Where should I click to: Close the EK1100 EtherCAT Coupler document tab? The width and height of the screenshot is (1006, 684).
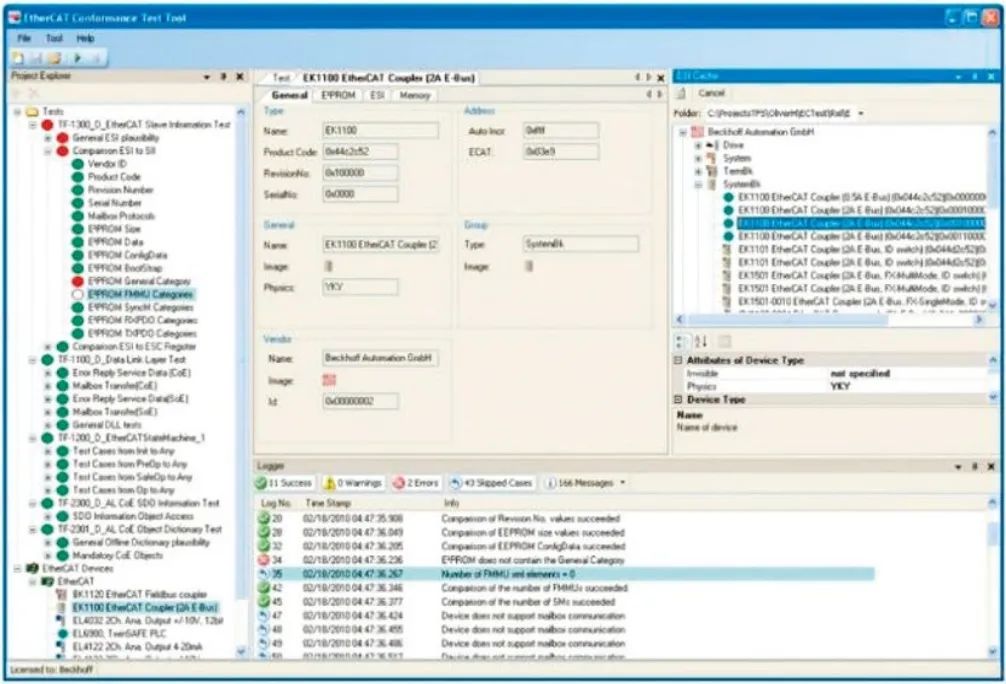660,78
